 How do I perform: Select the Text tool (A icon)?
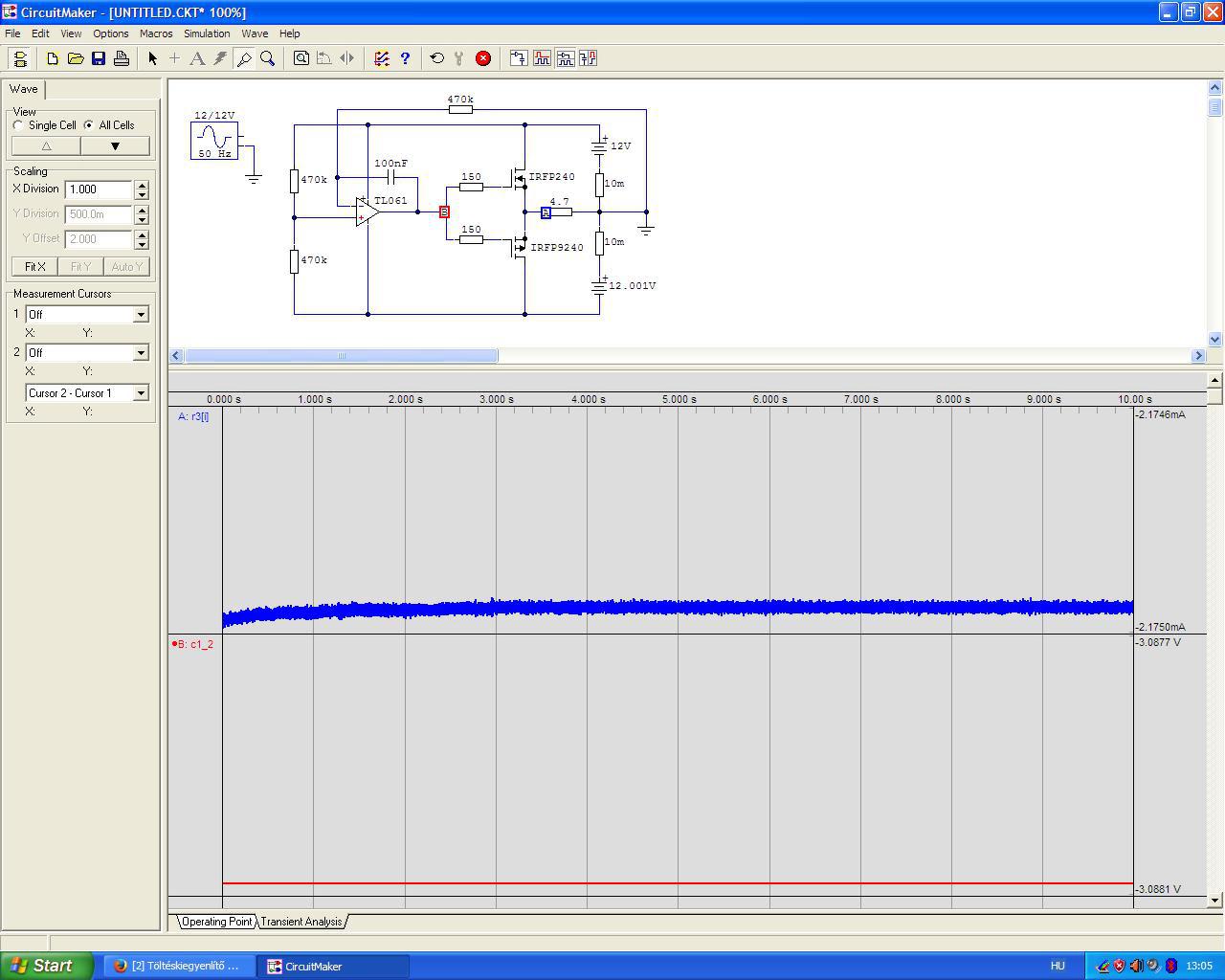pyautogui.click(x=197, y=58)
